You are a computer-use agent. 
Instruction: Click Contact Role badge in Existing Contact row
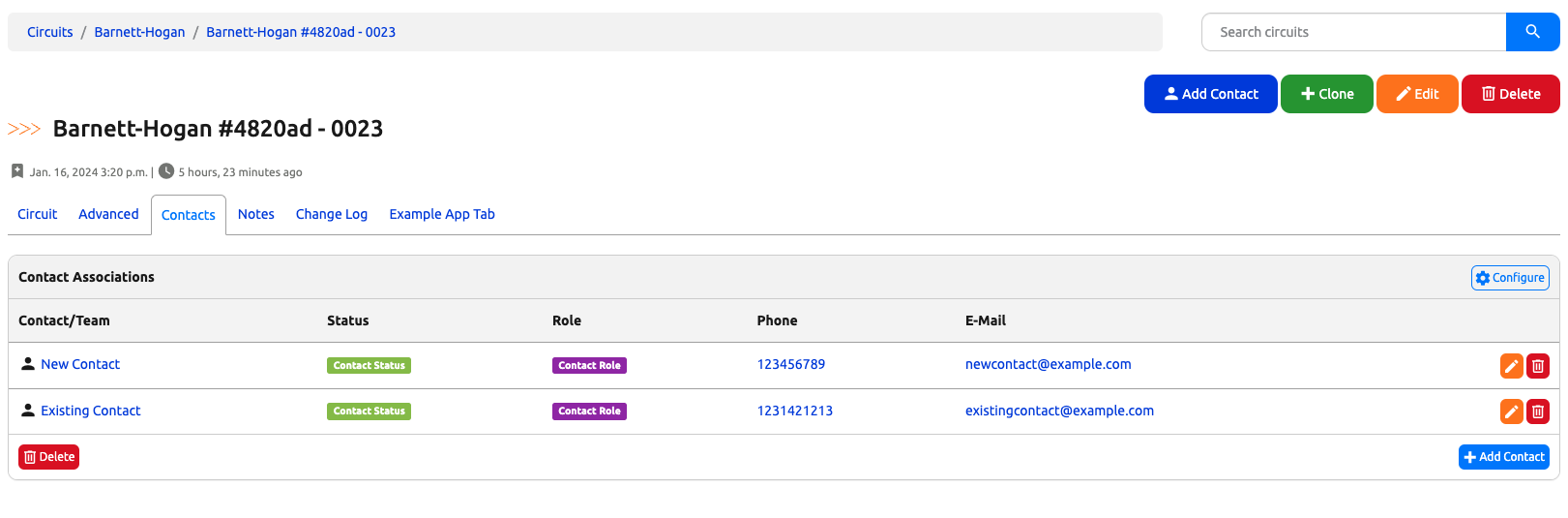pyautogui.click(x=589, y=411)
